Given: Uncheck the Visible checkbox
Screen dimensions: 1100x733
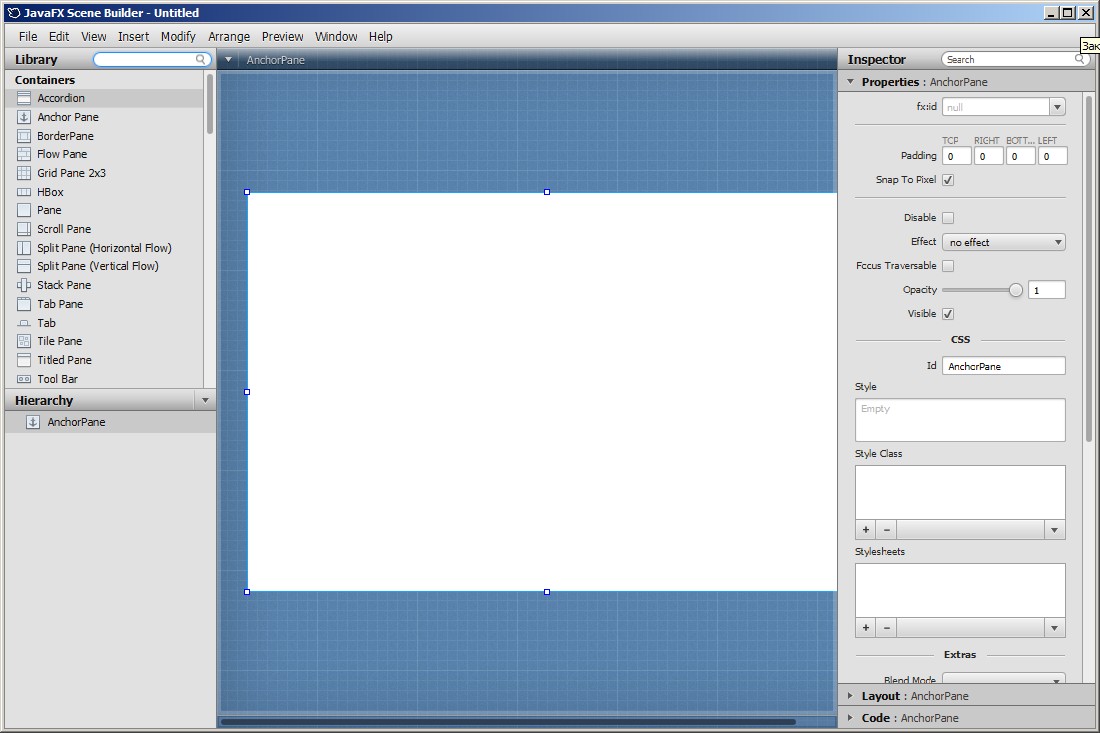Looking at the screenshot, I should pyautogui.click(x=948, y=314).
